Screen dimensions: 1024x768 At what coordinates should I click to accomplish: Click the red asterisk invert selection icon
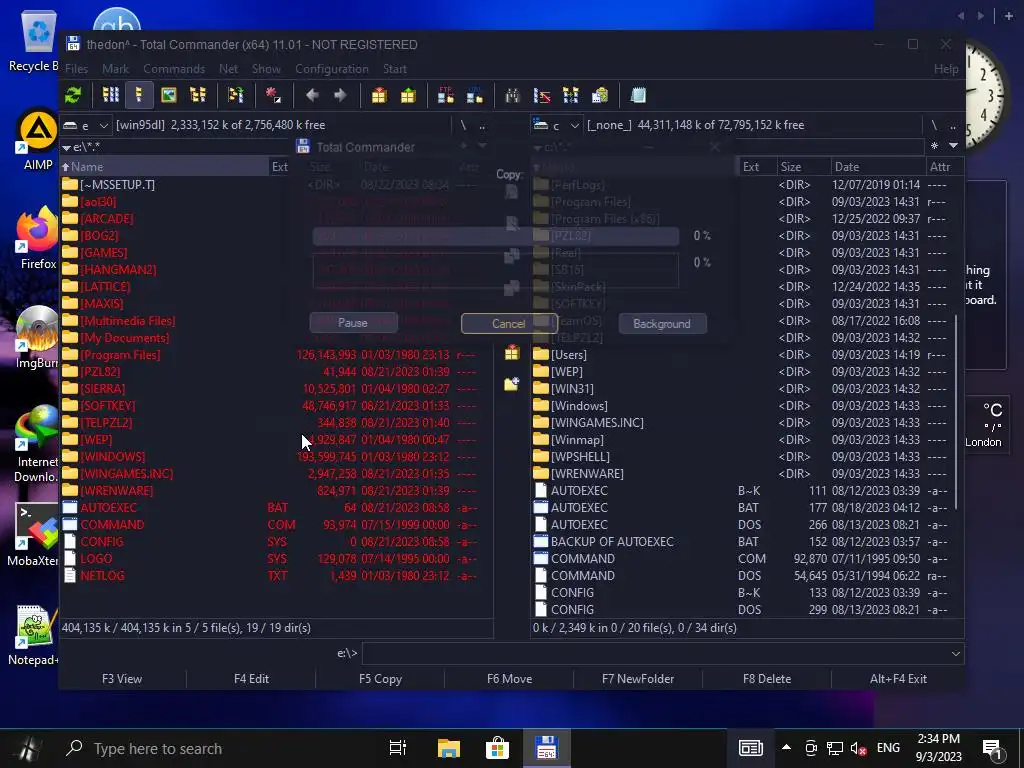pyautogui.click(x=274, y=95)
